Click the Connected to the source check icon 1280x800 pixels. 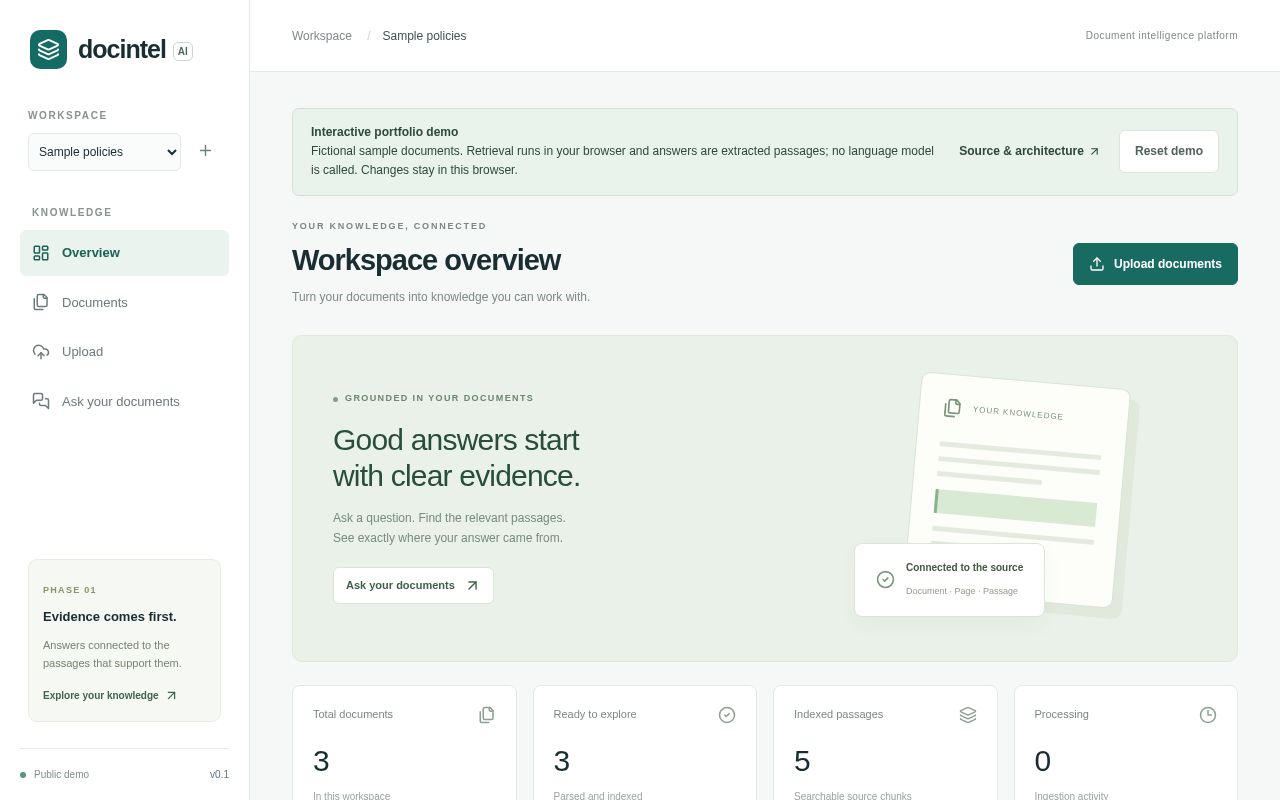pyautogui.click(x=885, y=580)
